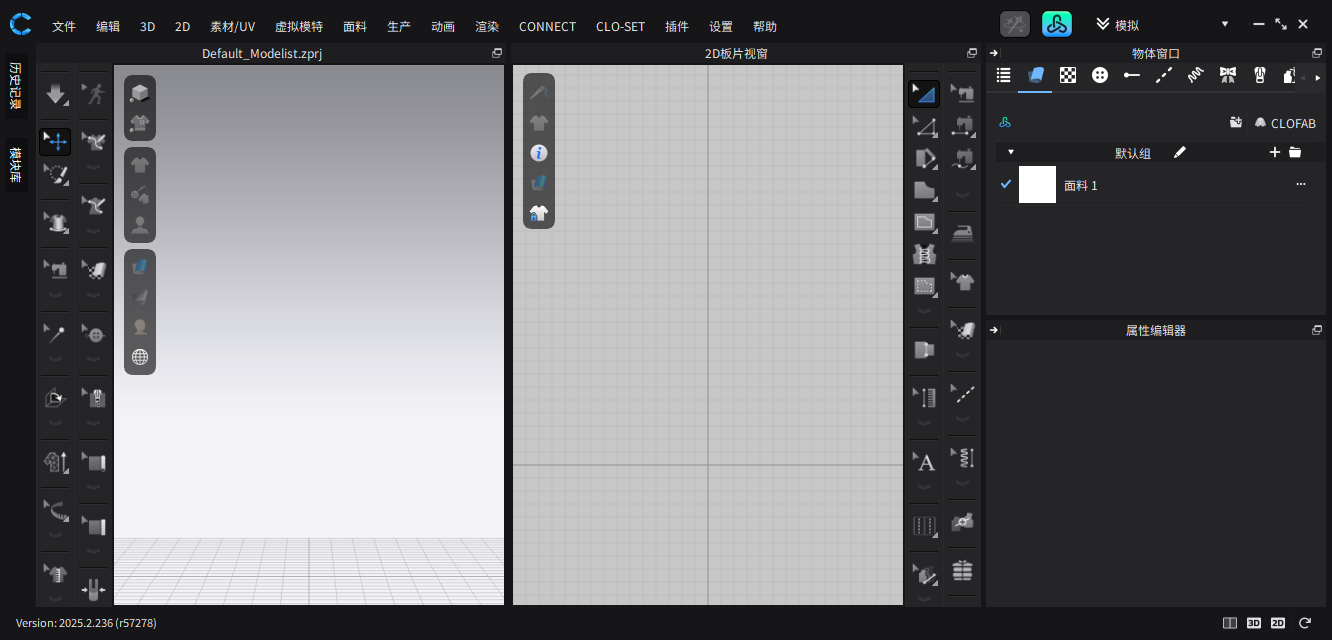Open the 面料 menu
This screenshot has height=640, width=1332.
[354, 26]
